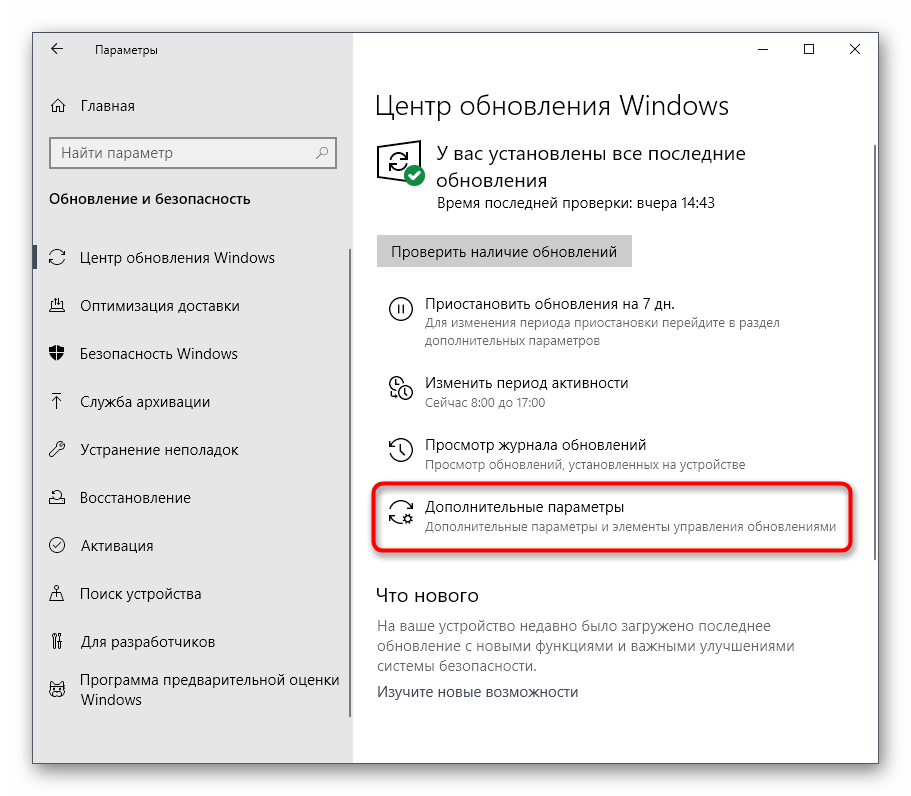The height and width of the screenshot is (796, 911).
Task: Click the Что нового heading
Action: click(427, 595)
